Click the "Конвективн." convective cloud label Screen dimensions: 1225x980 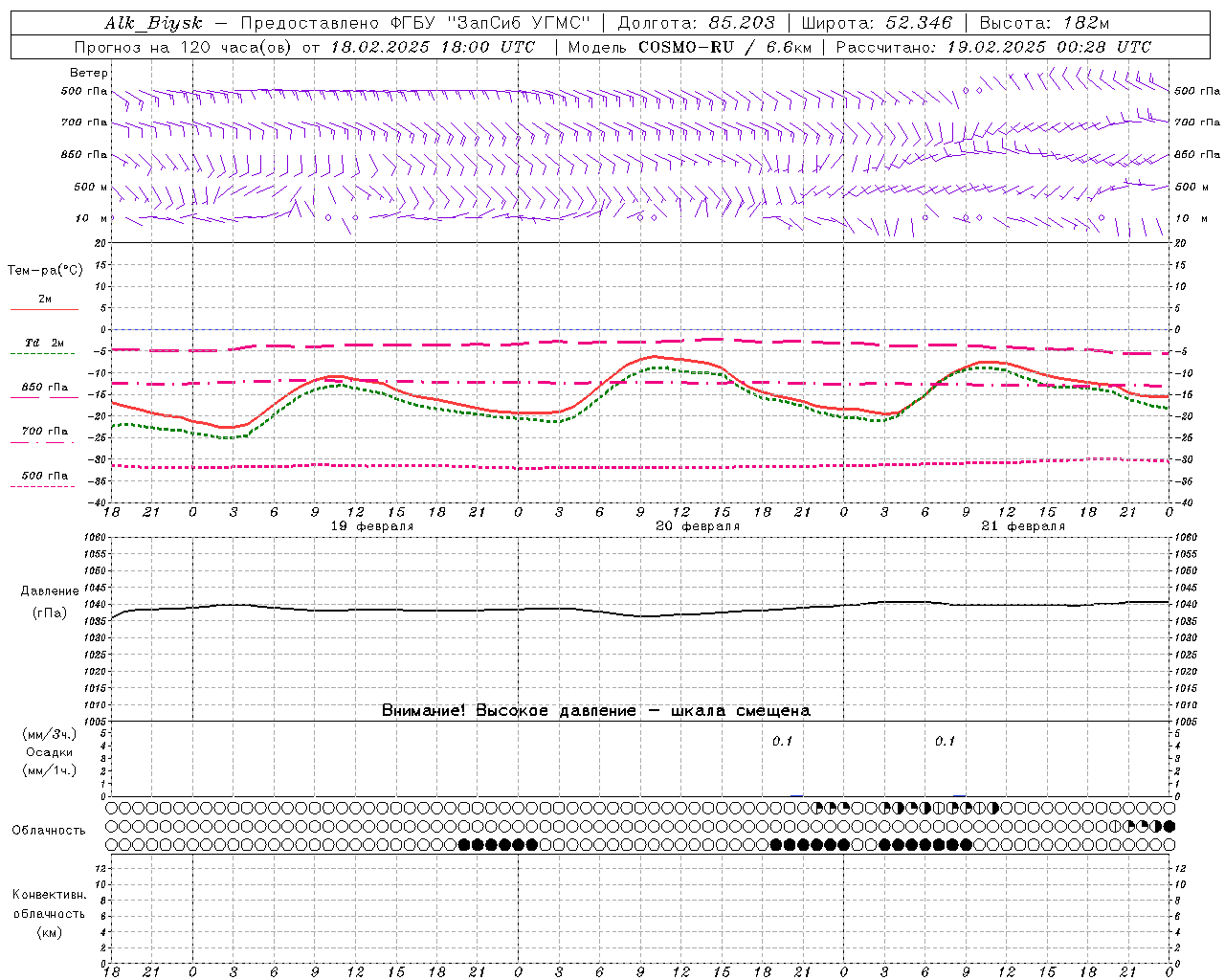[x=49, y=895]
